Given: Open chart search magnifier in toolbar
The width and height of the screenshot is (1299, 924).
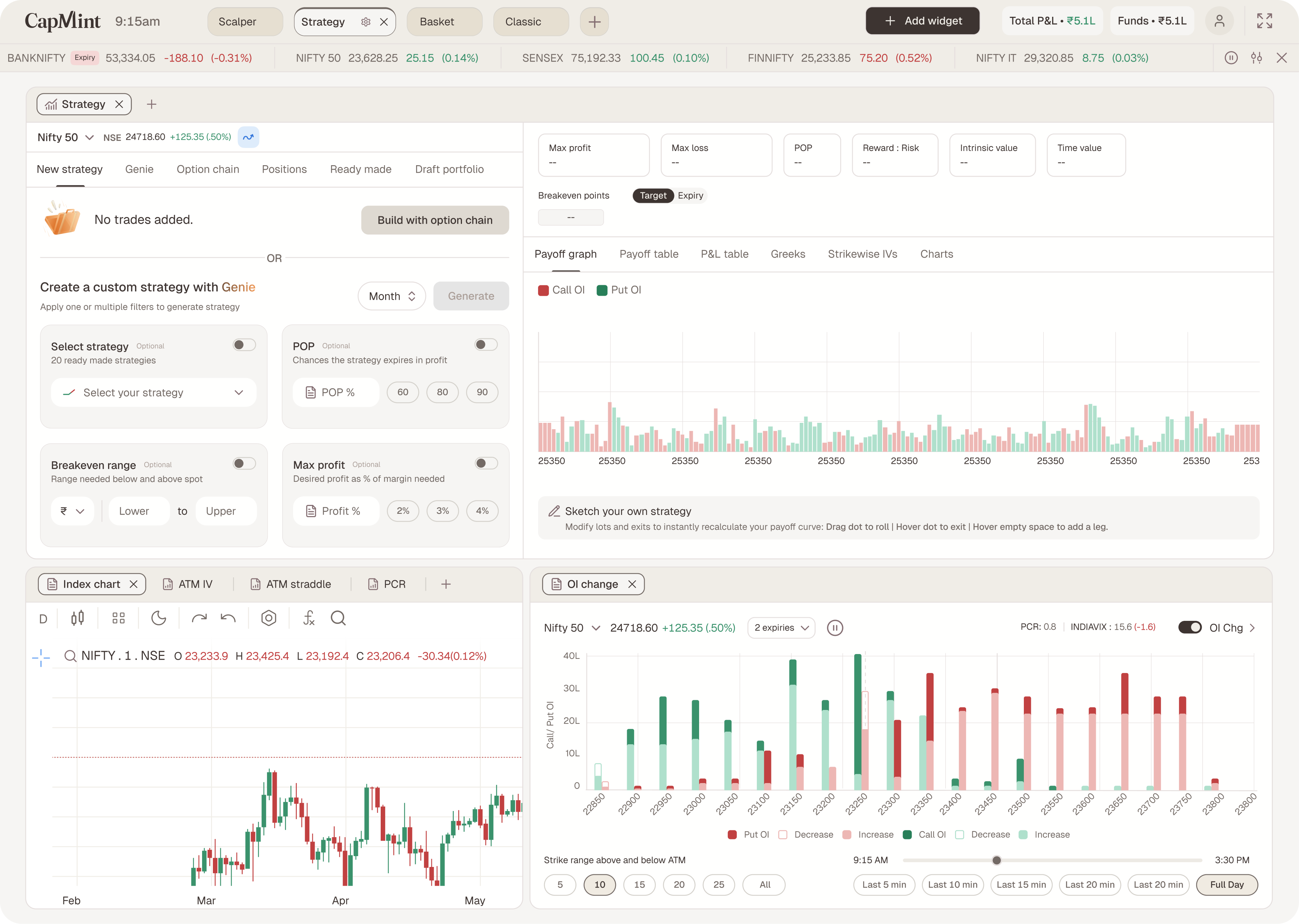Looking at the screenshot, I should pos(339,619).
